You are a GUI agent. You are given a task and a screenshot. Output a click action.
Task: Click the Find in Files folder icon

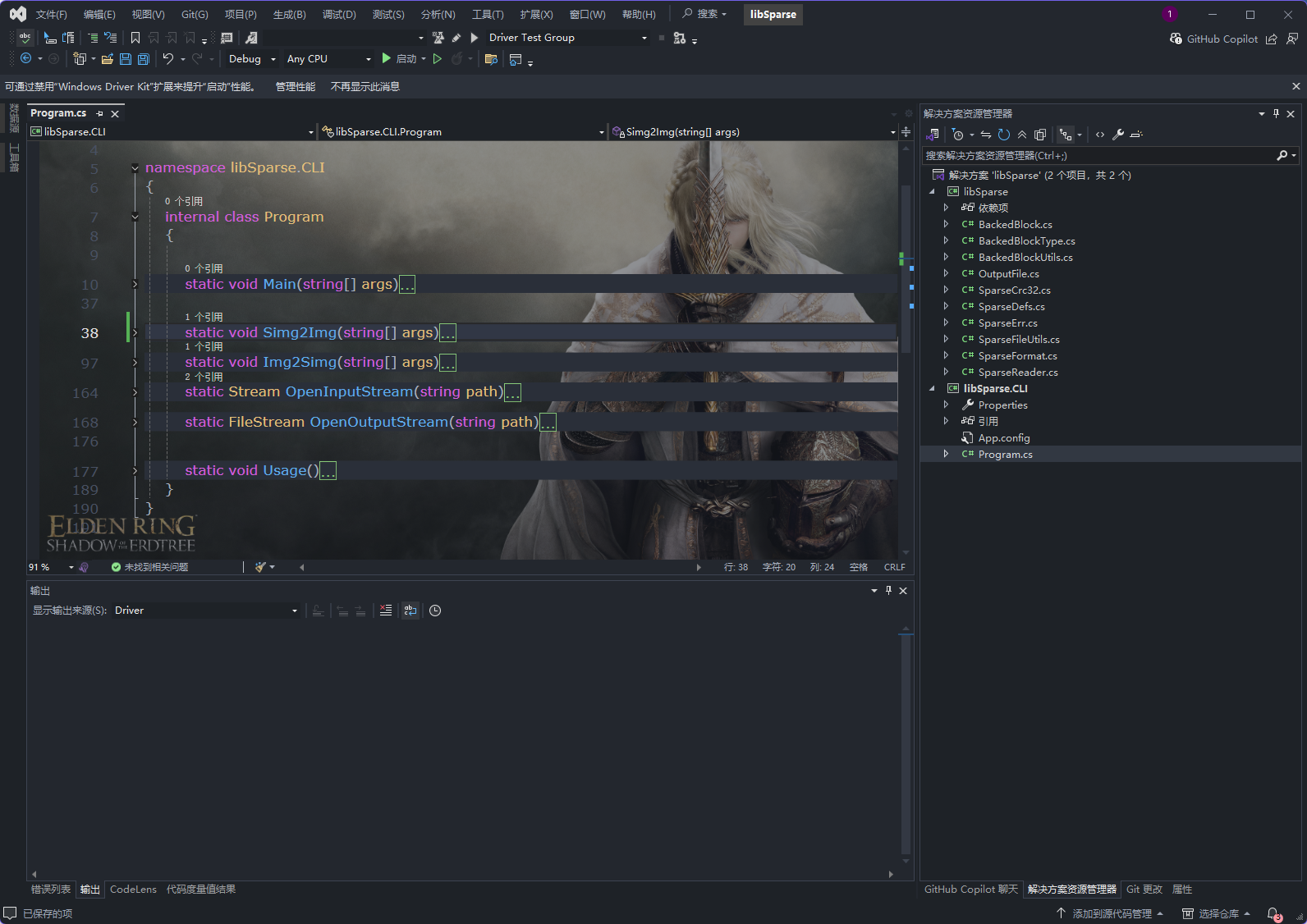point(492,59)
